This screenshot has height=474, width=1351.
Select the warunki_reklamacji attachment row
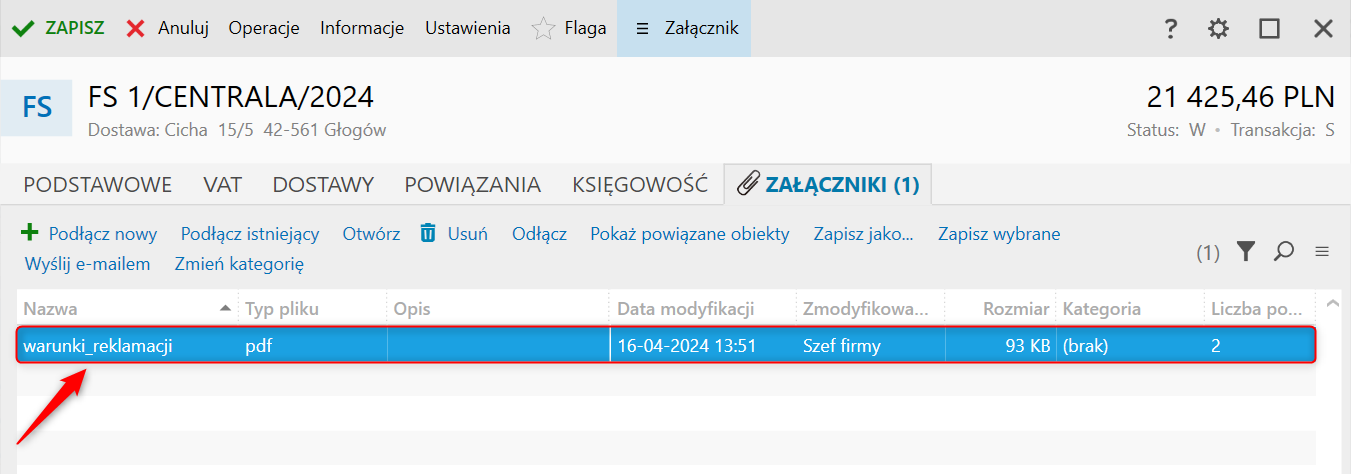[666, 346]
